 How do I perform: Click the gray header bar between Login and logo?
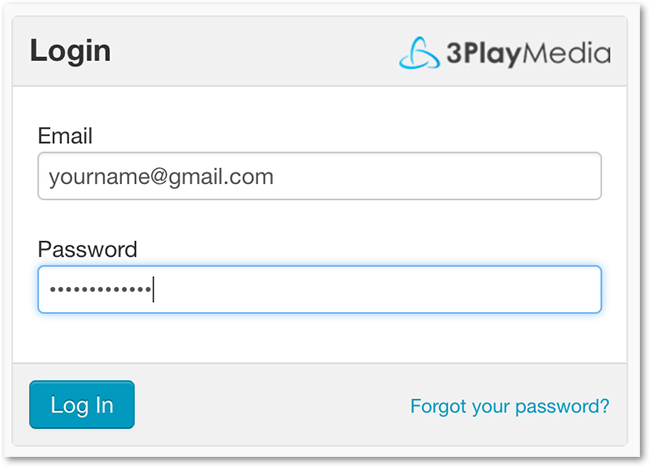255,52
